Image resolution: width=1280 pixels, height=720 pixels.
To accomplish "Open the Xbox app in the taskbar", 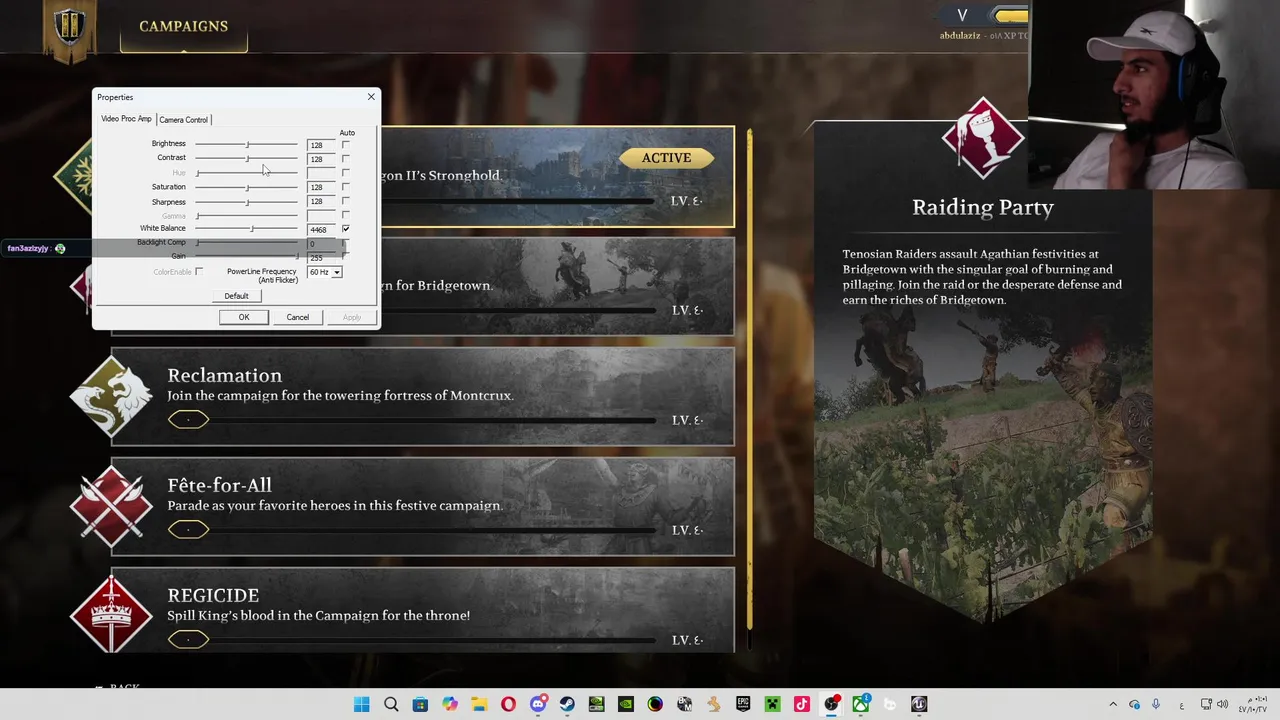I will coord(860,704).
